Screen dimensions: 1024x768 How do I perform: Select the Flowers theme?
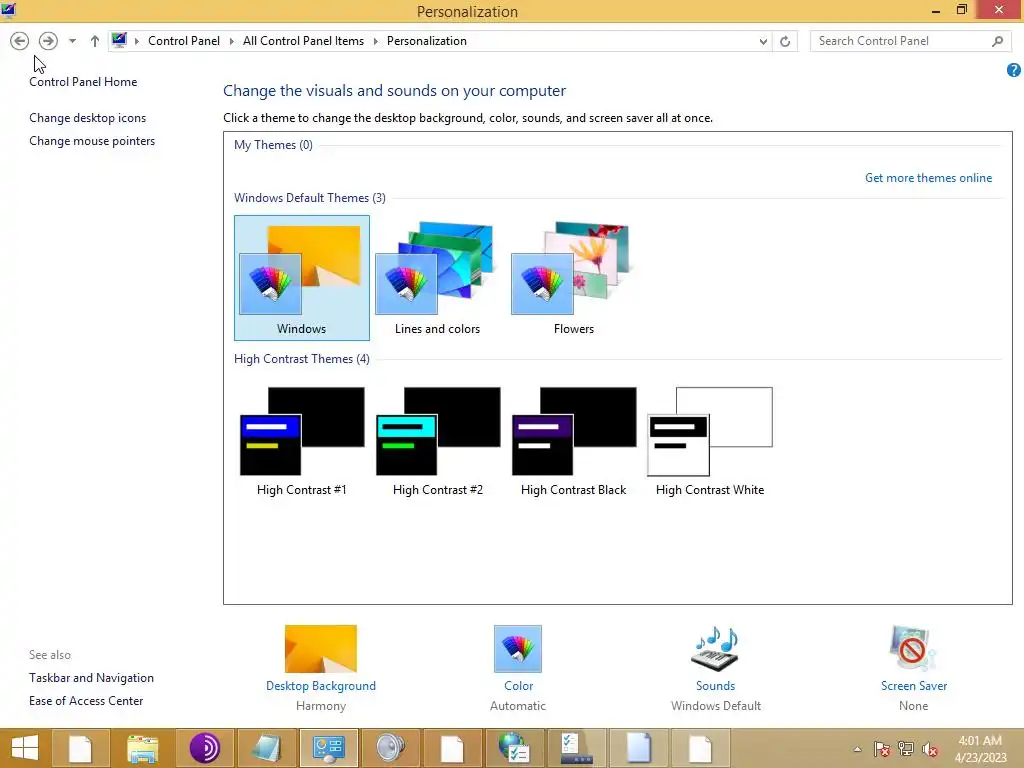click(x=573, y=278)
